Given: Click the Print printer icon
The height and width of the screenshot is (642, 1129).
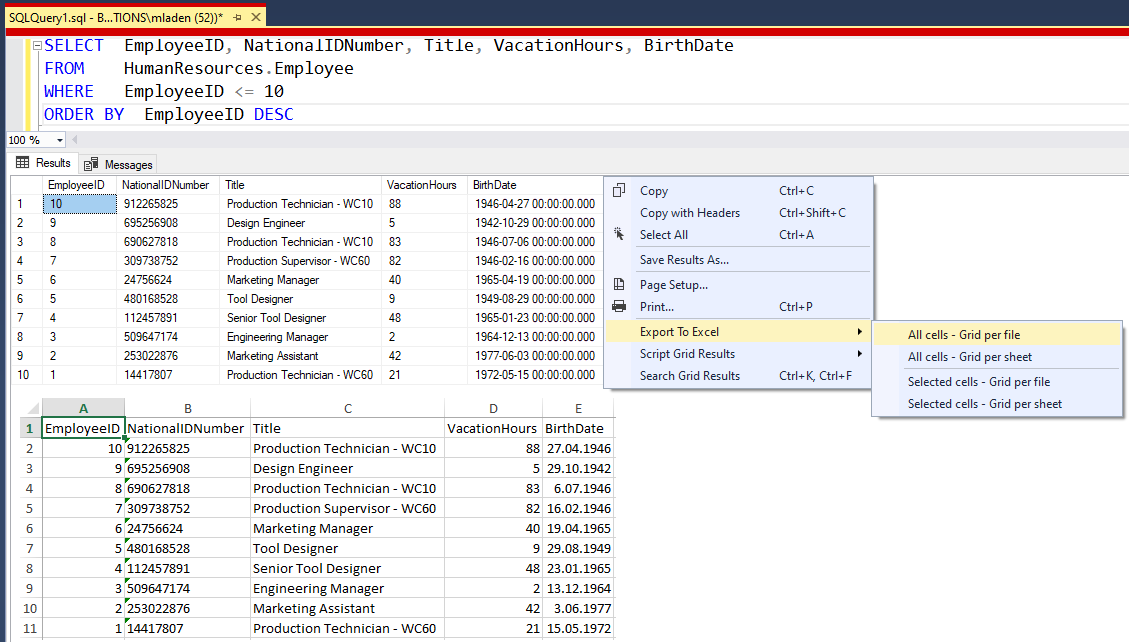Looking at the screenshot, I should click(x=619, y=307).
